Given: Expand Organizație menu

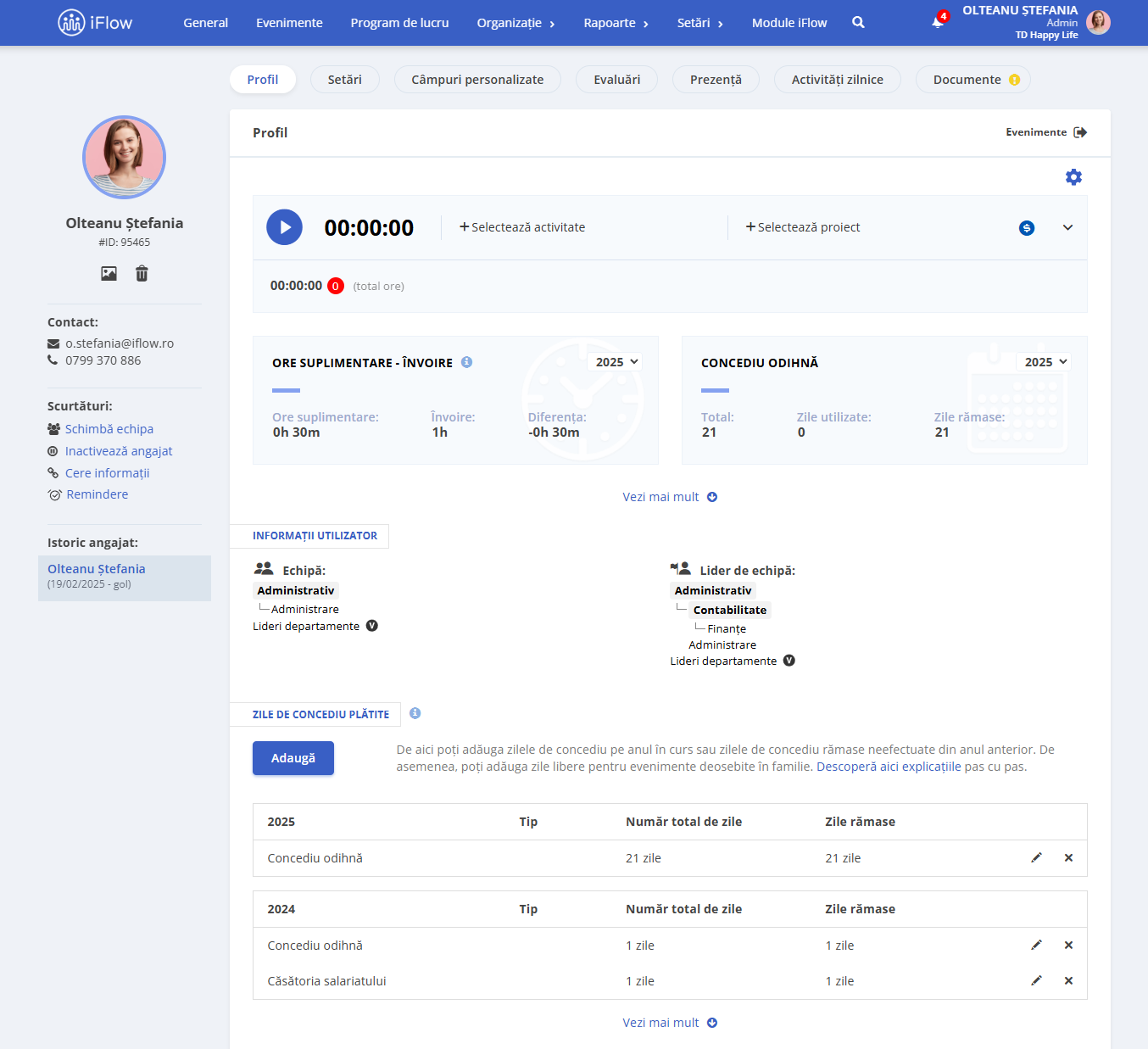Looking at the screenshot, I should click(515, 23).
